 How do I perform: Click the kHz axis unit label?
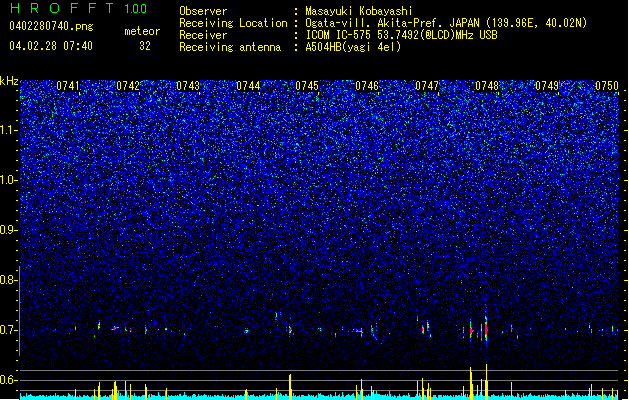pyautogui.click(x=9, y=81)
